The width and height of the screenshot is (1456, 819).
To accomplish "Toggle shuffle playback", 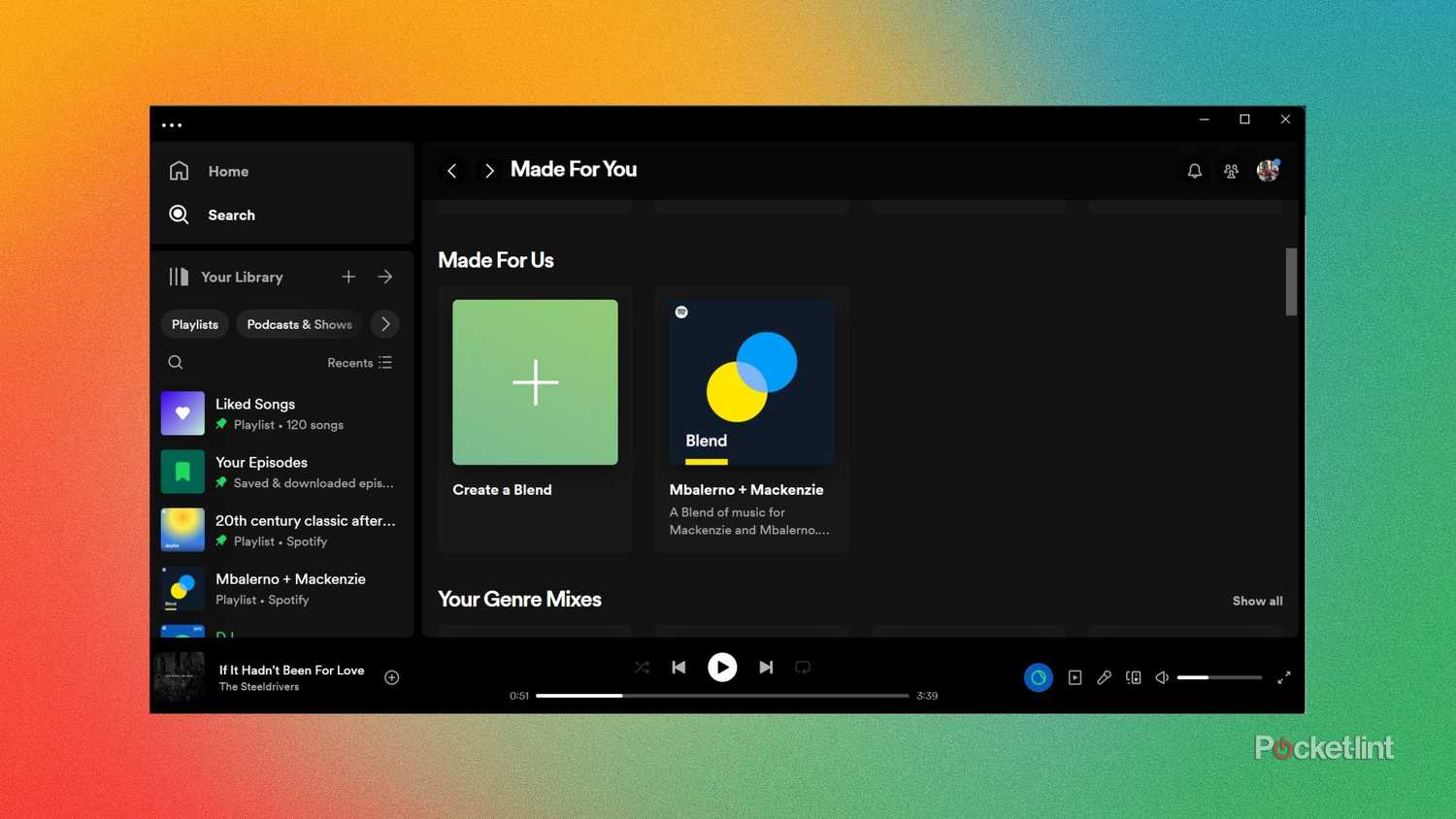I will coord(642,667).
